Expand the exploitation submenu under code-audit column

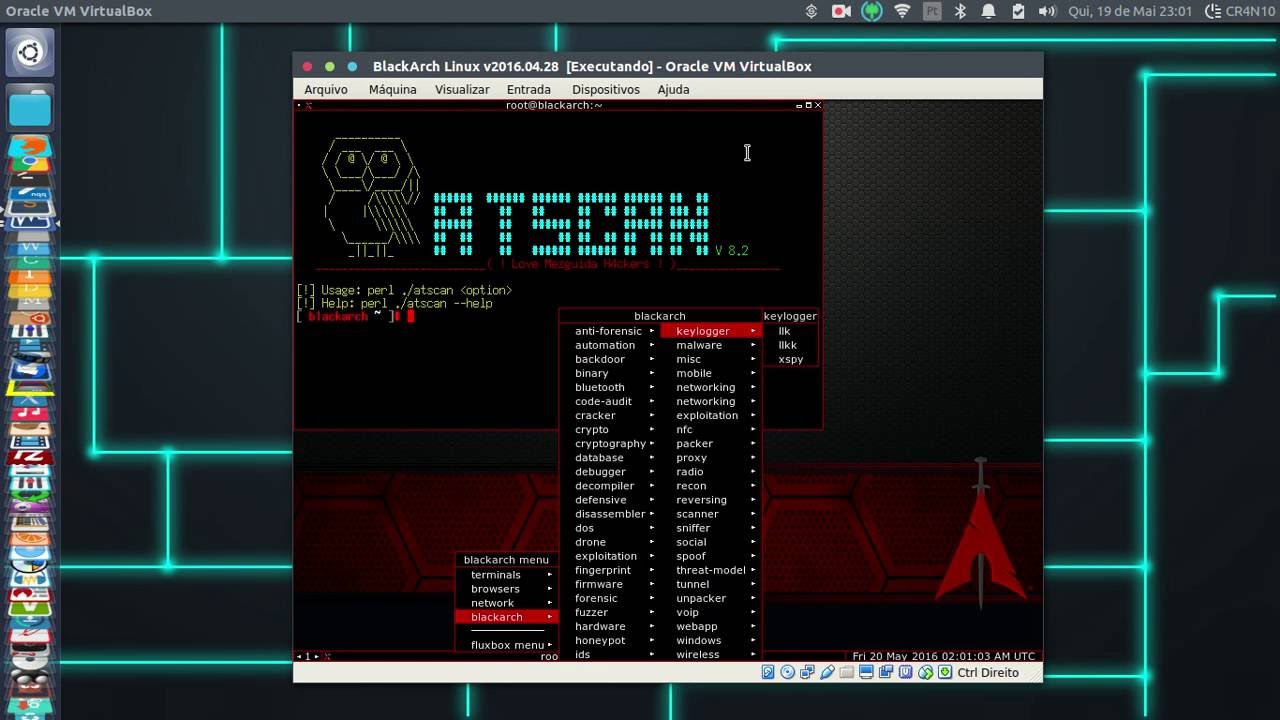click(610, 556)
